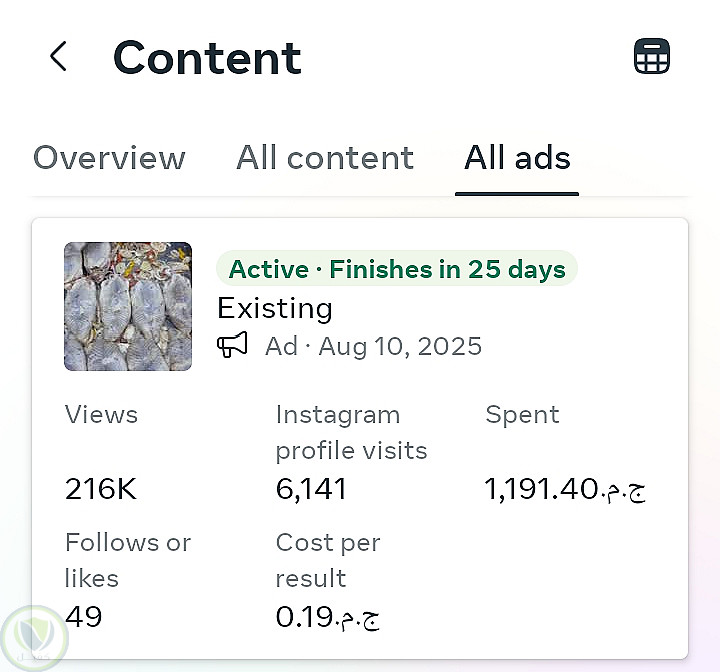This screenshot has height=672, width=720.
Task: Open the fish ad thumbnail image
Action: [128, 307]
